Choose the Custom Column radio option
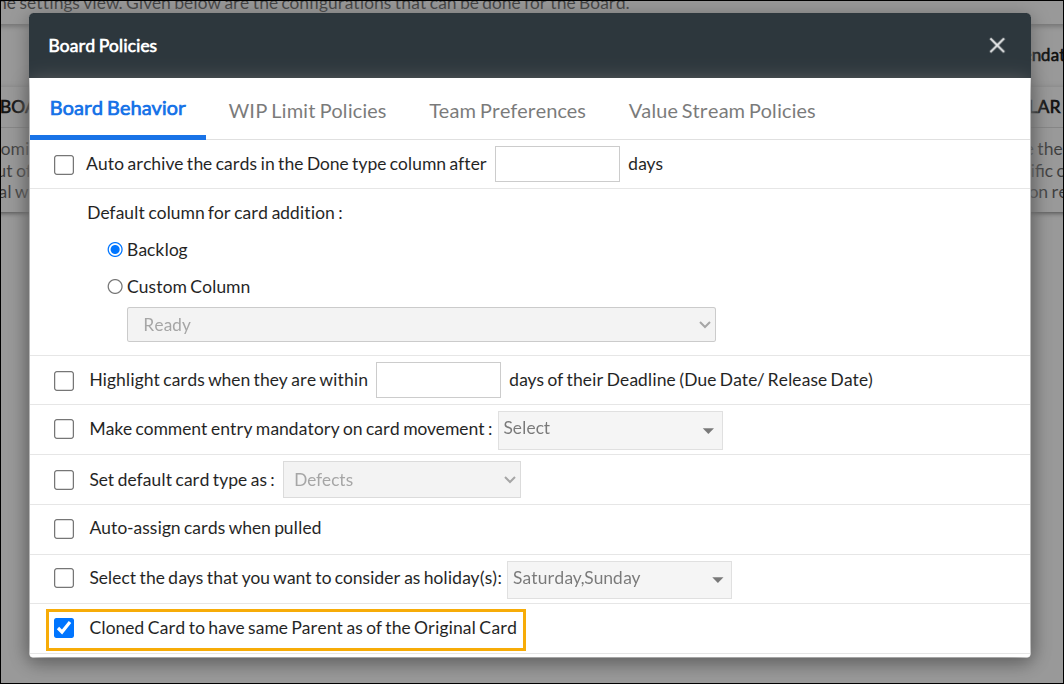1064x684 pixels. pyautogui.click(x=115, y=286)
